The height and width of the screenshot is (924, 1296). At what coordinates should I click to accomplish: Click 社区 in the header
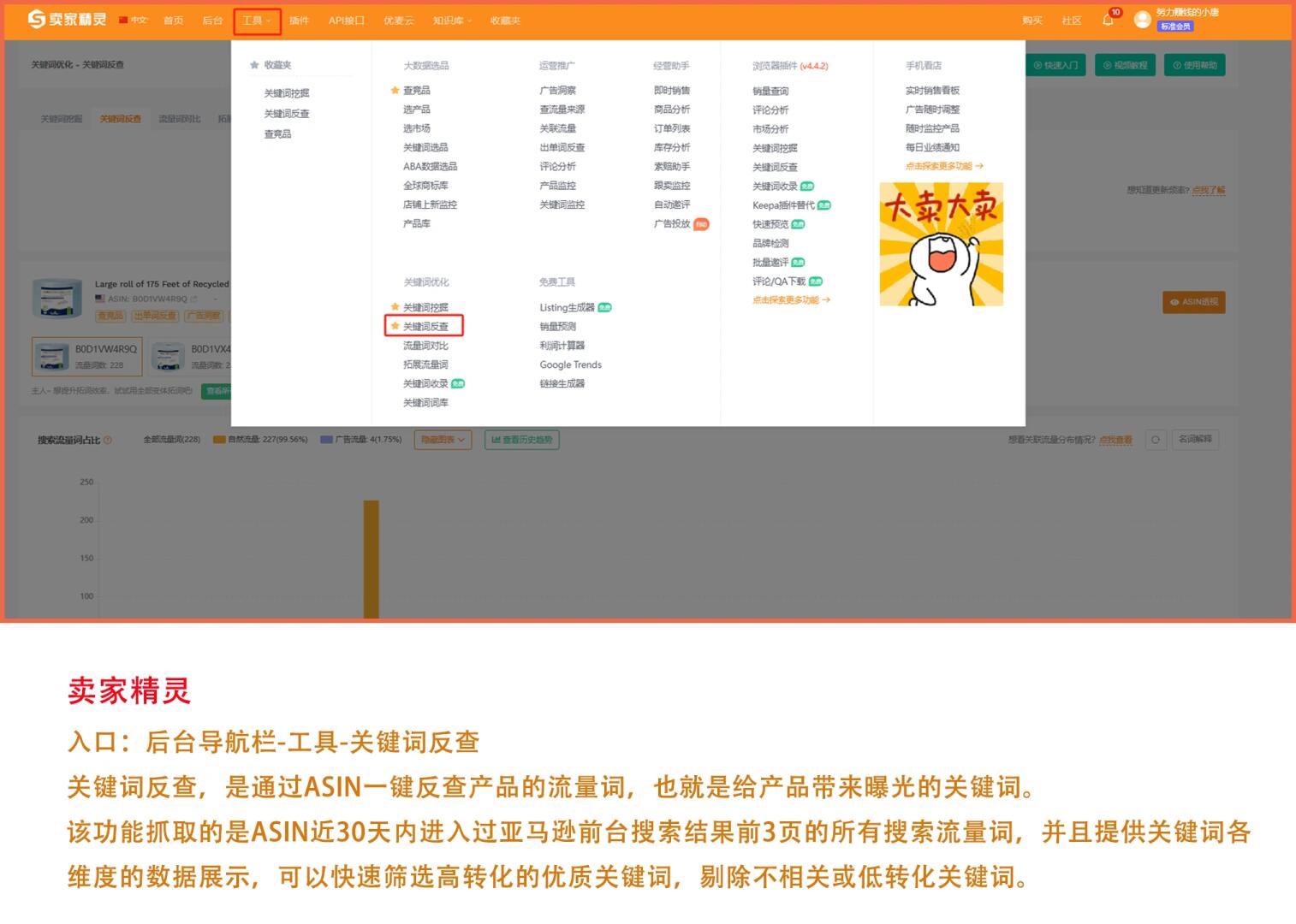coord(1072,21)
